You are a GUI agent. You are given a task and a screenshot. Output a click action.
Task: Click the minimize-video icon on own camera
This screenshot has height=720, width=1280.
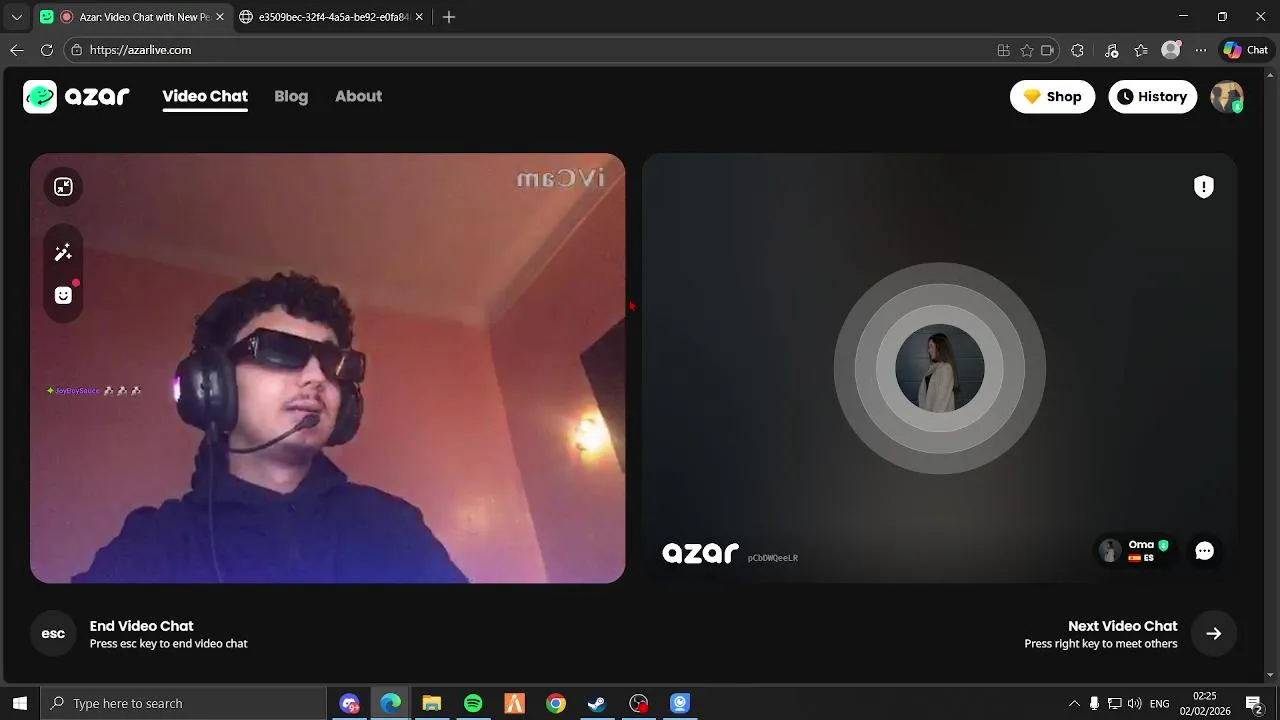point(63,187)
